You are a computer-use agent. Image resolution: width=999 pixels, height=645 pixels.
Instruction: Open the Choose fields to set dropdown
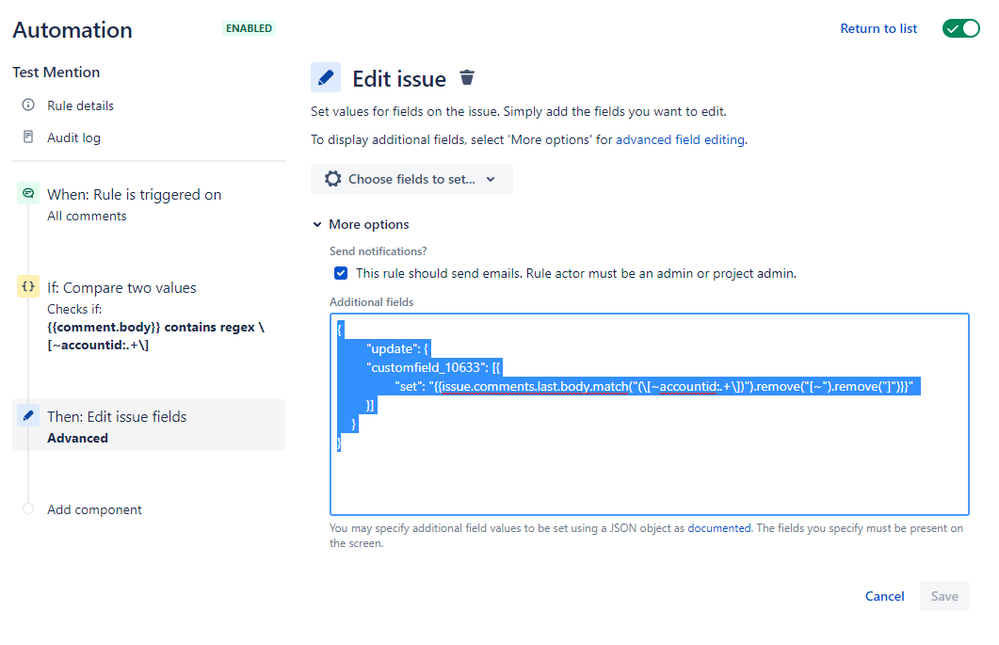411,179
